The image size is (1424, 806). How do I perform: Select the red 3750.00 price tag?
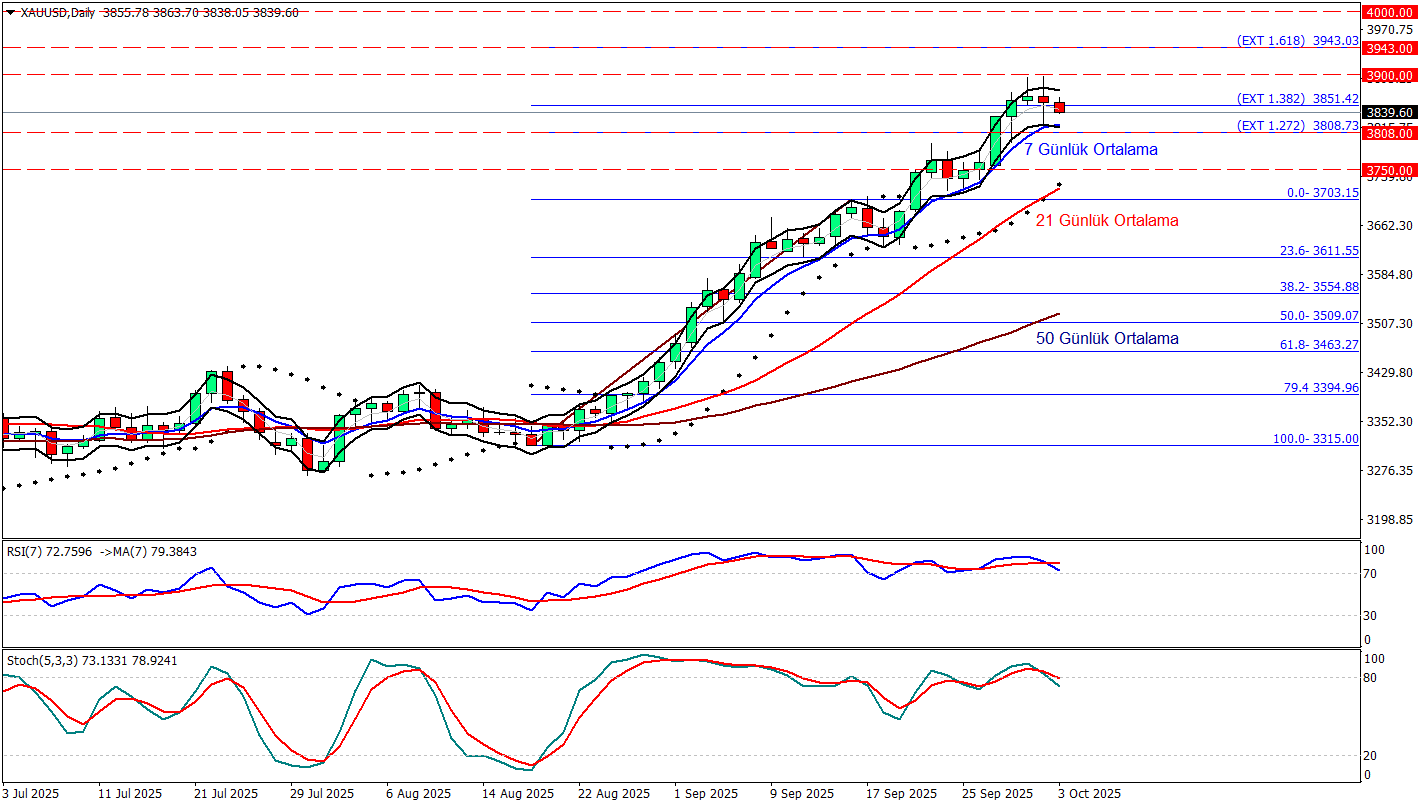[x=1390, y=170]
